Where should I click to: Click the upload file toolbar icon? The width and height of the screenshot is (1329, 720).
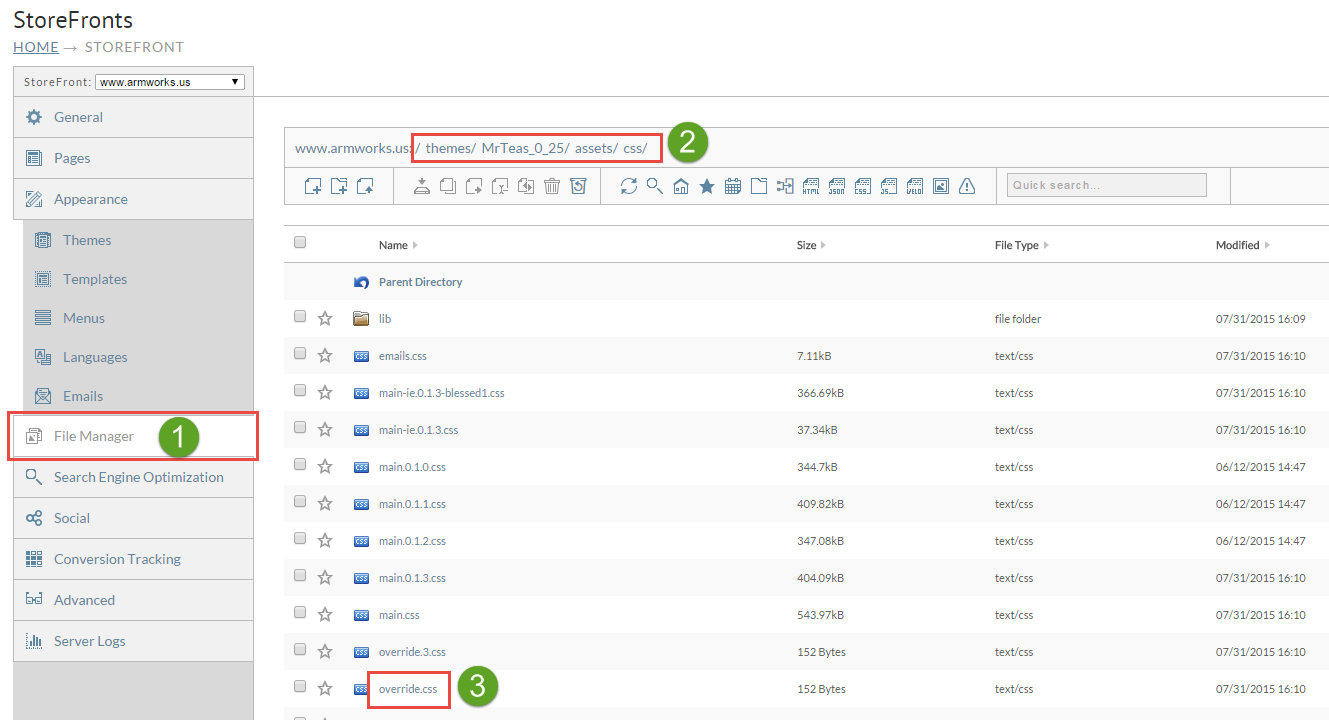tap(365, 186)
